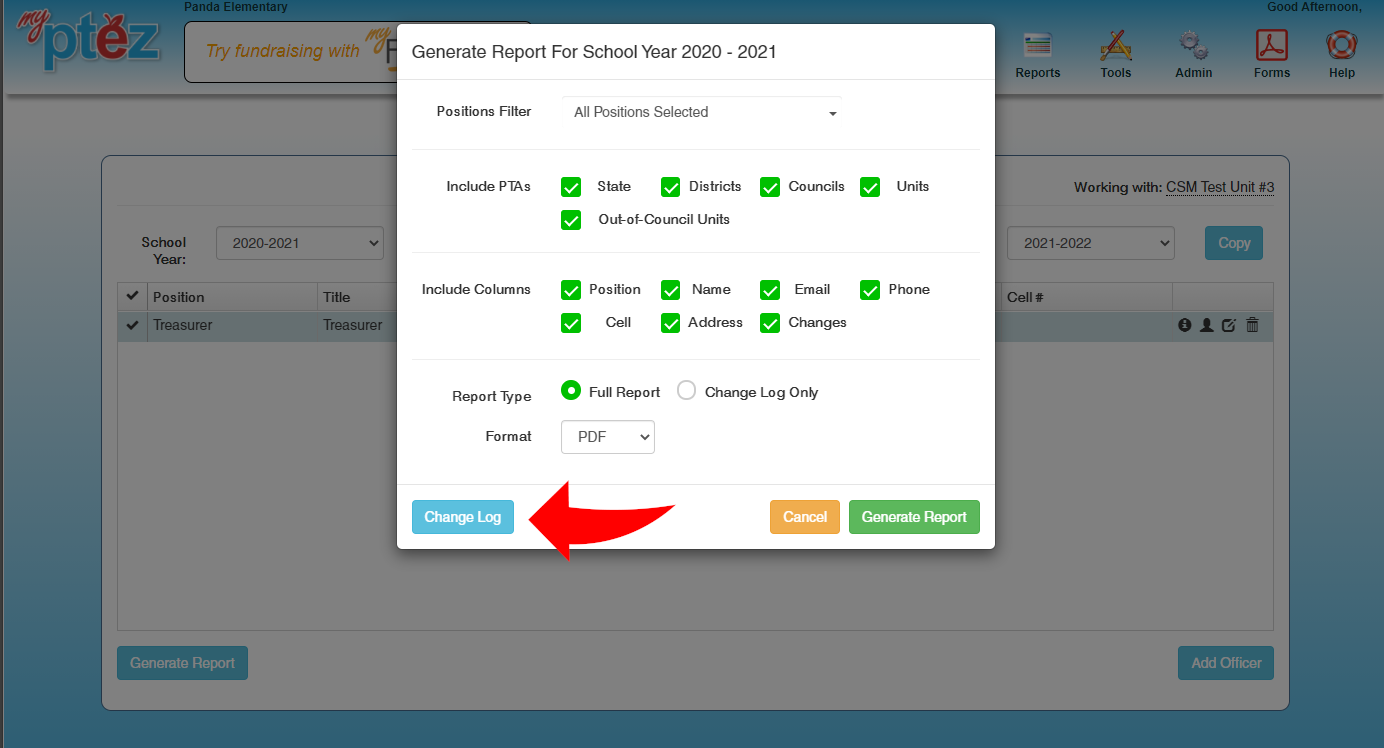1384x748 pixels.
Task: Open the Reports icon in top navigation
Action: [1037, 47]
